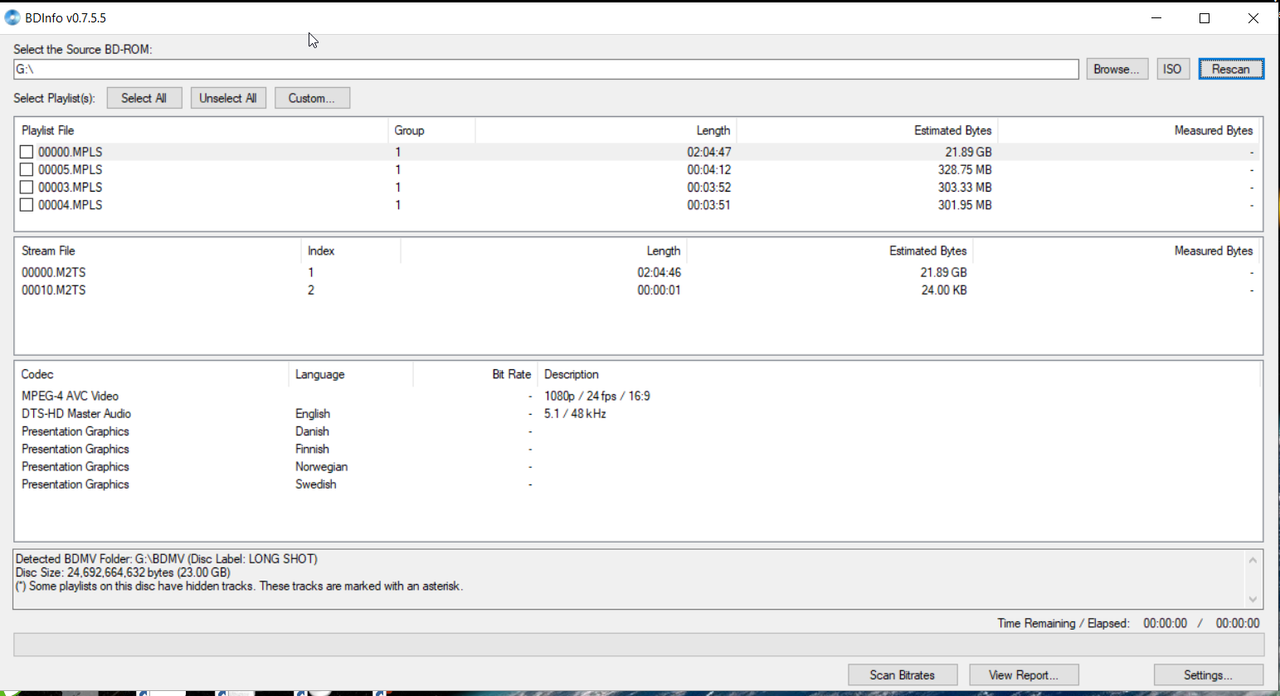
Task: Click the source path field containing G:\
Action: click(546, 69)
